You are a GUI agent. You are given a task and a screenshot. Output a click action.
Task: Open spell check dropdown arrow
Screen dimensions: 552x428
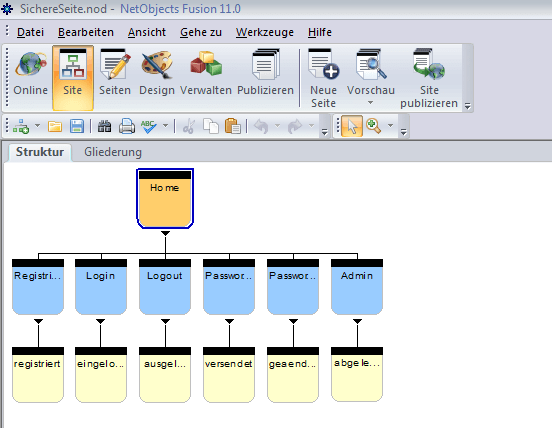(x=165, y=126)
